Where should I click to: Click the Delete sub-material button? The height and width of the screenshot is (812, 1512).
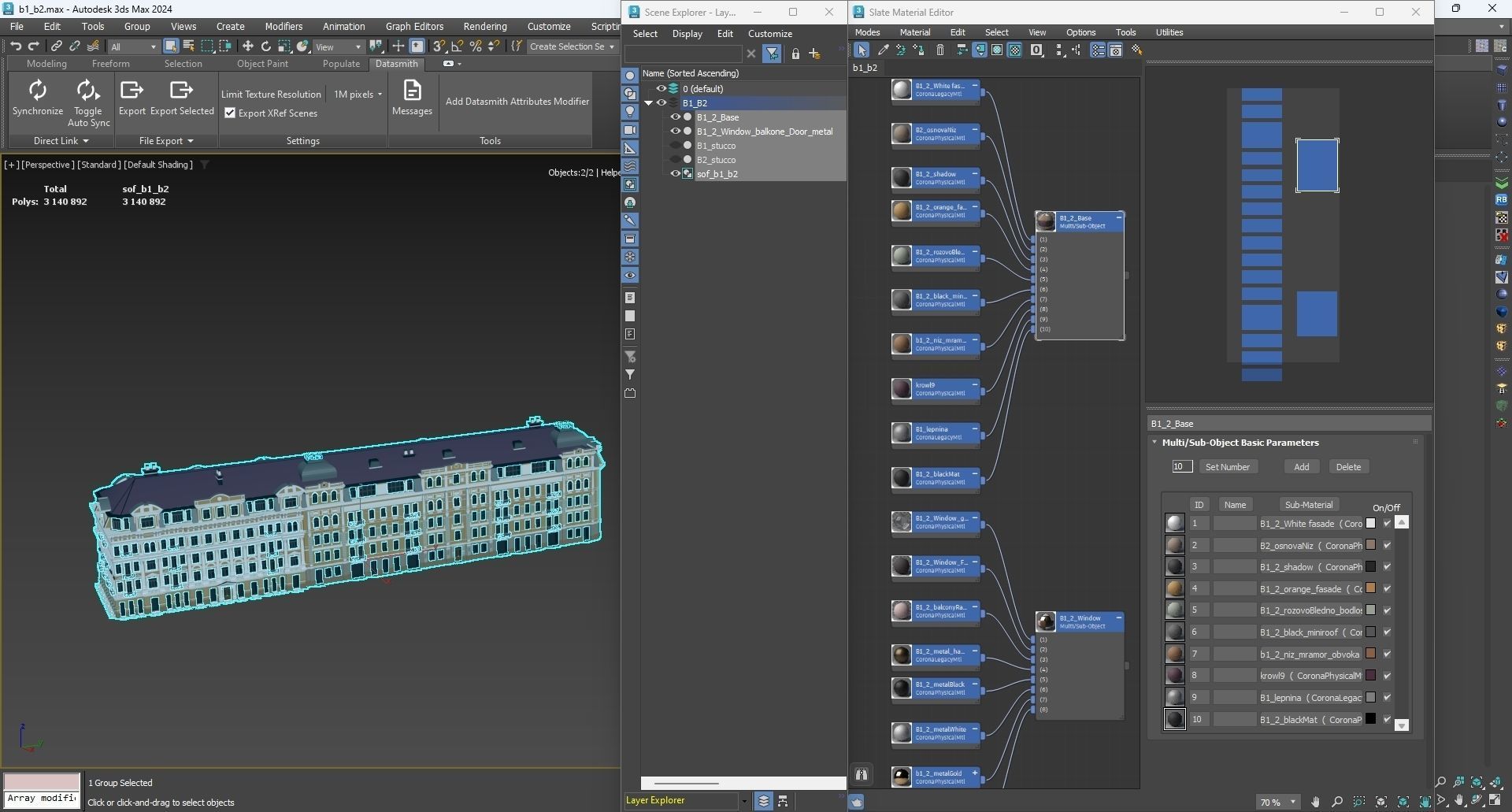[1347, 467]
